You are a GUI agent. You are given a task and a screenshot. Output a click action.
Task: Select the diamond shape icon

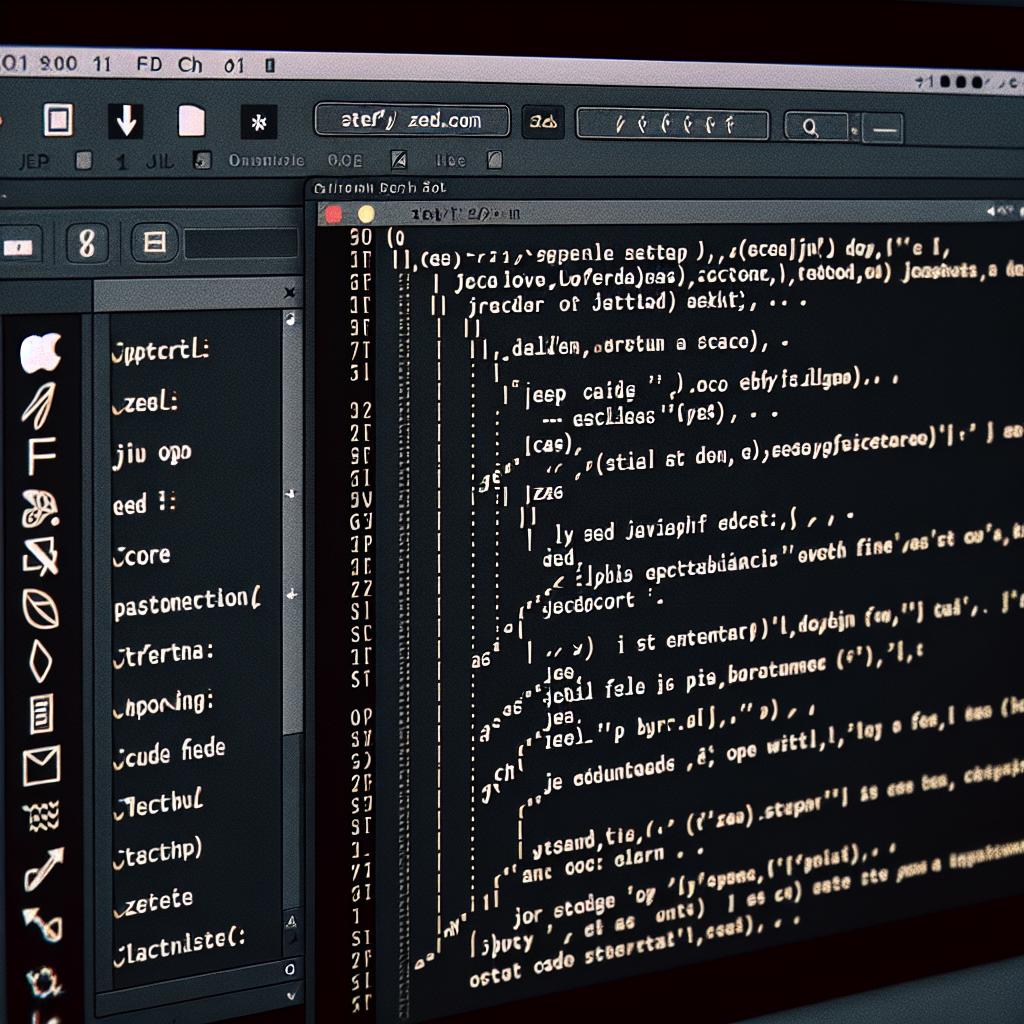(40, 661)
